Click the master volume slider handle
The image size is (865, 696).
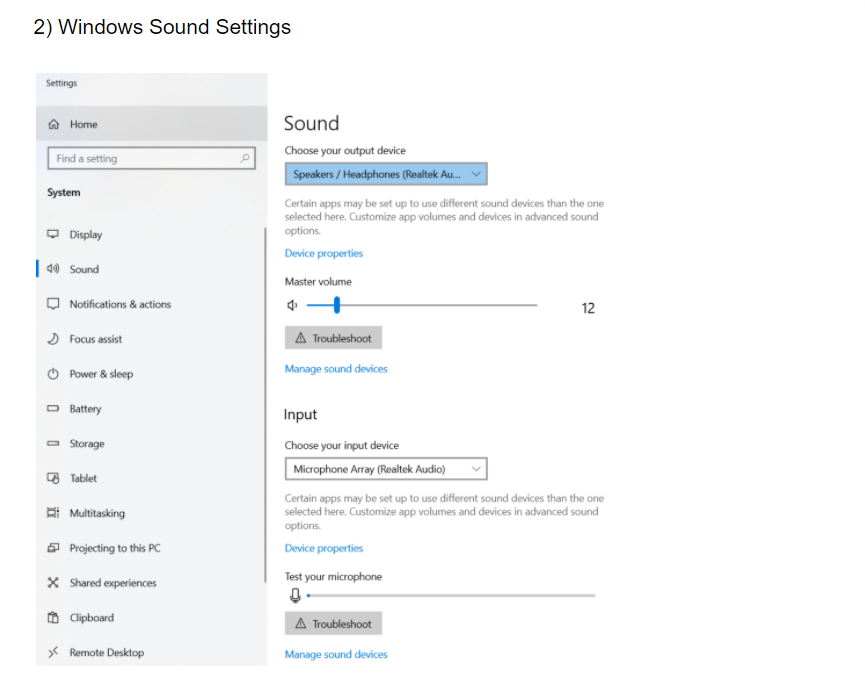pyautogui.click(x=337, y=305)
